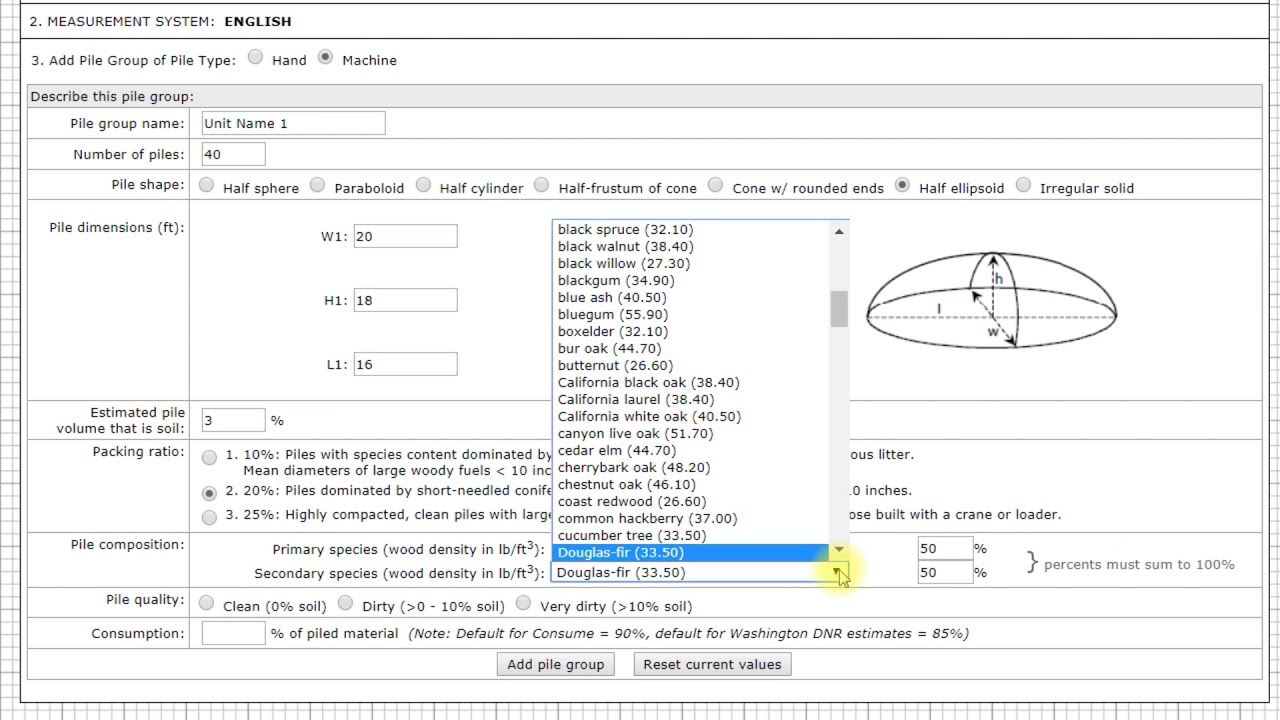Viewport: 1280px width, 720px height.
Task: Click the estimated soil volume percent field
Action: [233, 420]
